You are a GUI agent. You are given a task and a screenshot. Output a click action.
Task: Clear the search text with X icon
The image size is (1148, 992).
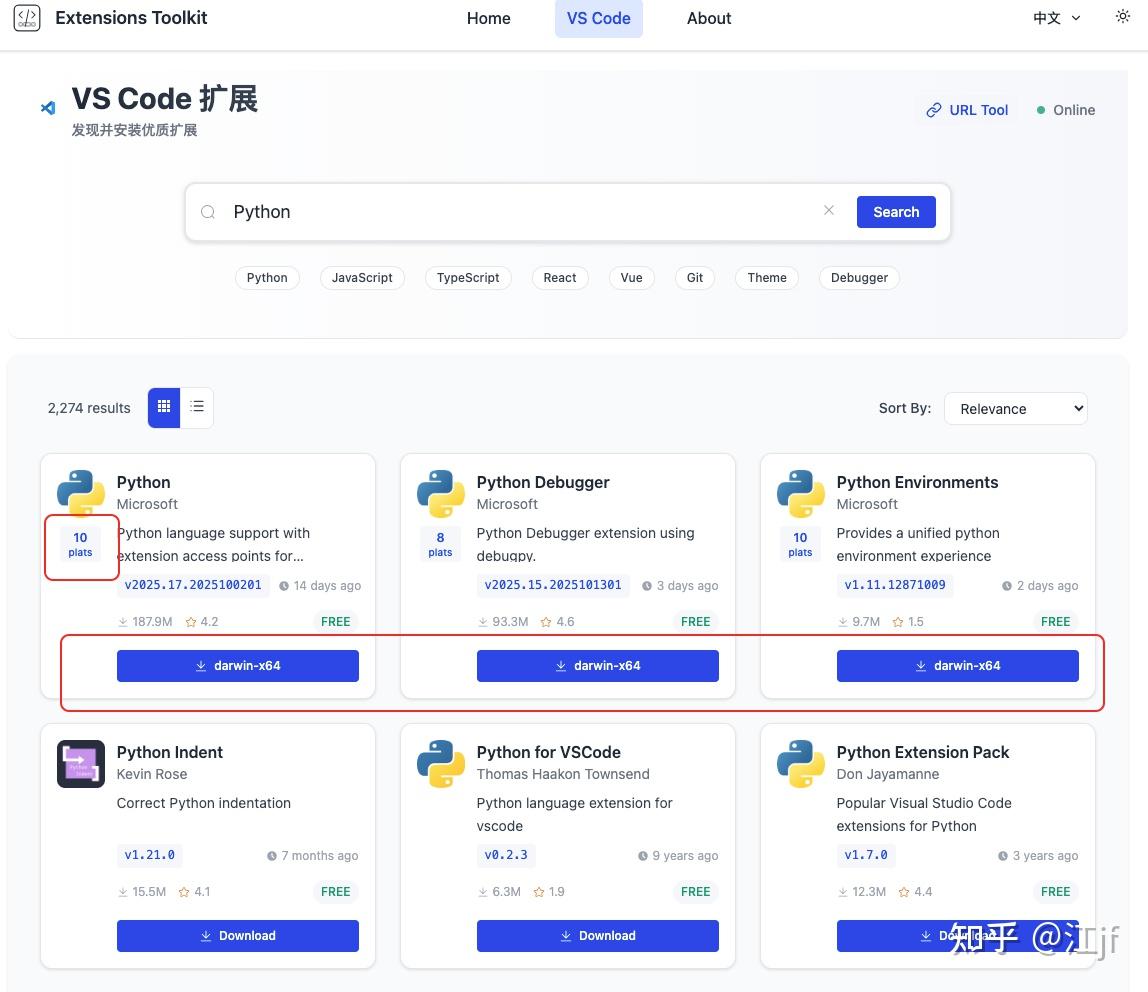[829, 210]
